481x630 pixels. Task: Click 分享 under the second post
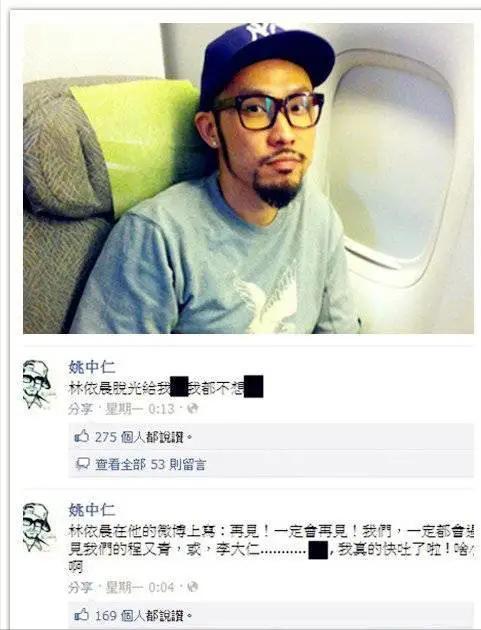click(80, 588)
